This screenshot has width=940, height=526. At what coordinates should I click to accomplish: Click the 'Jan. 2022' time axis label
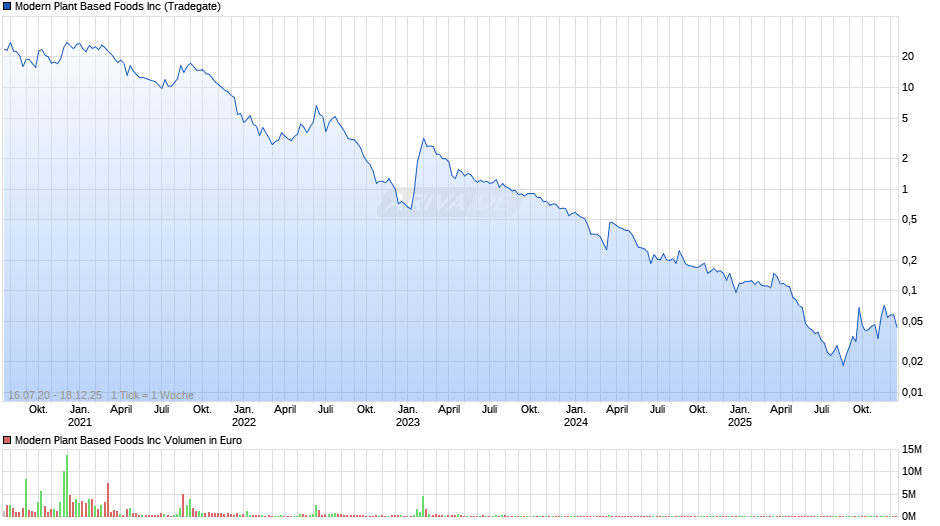pos(243,416)
